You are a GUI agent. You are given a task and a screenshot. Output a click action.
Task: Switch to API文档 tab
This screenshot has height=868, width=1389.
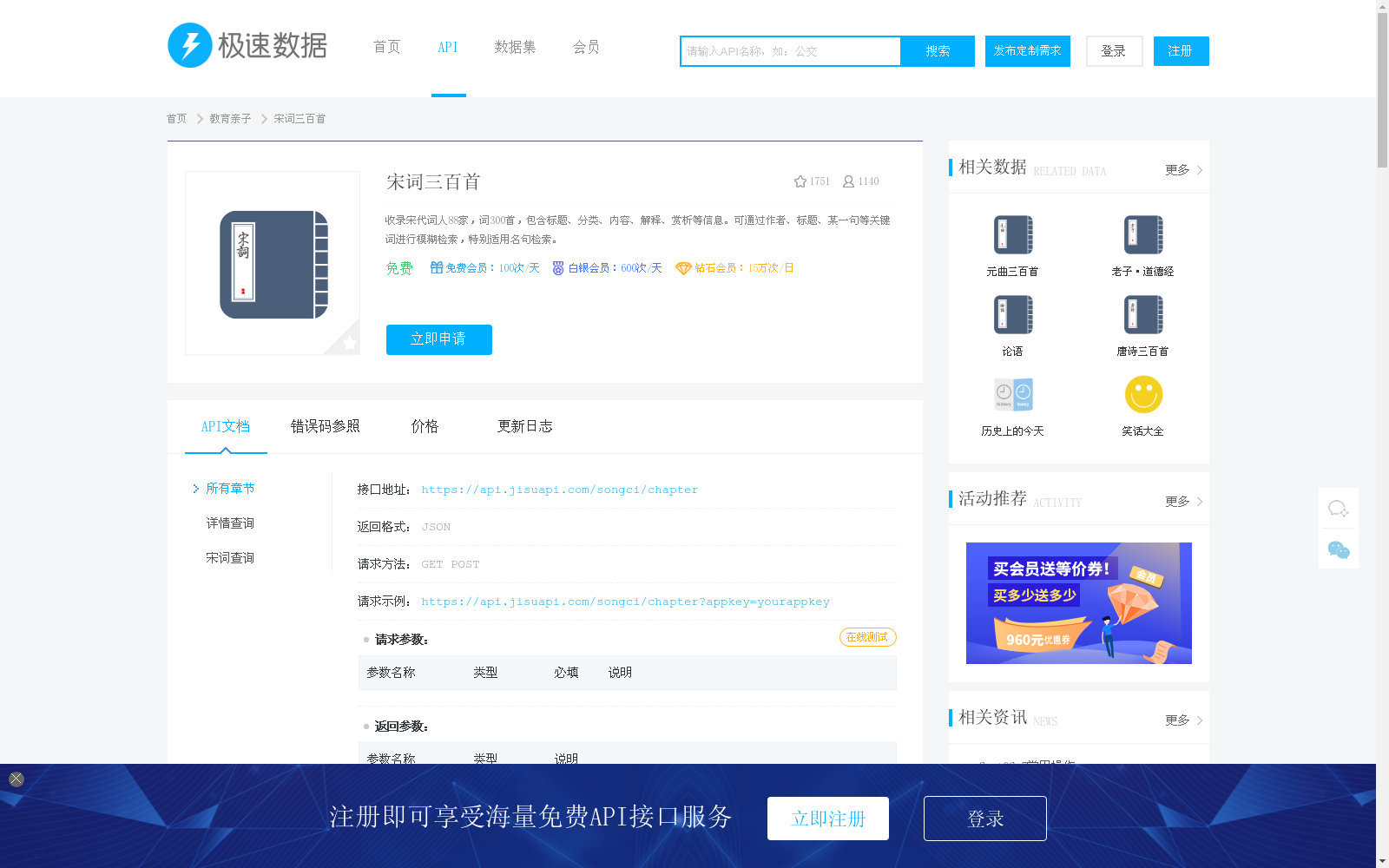point(226,426)
